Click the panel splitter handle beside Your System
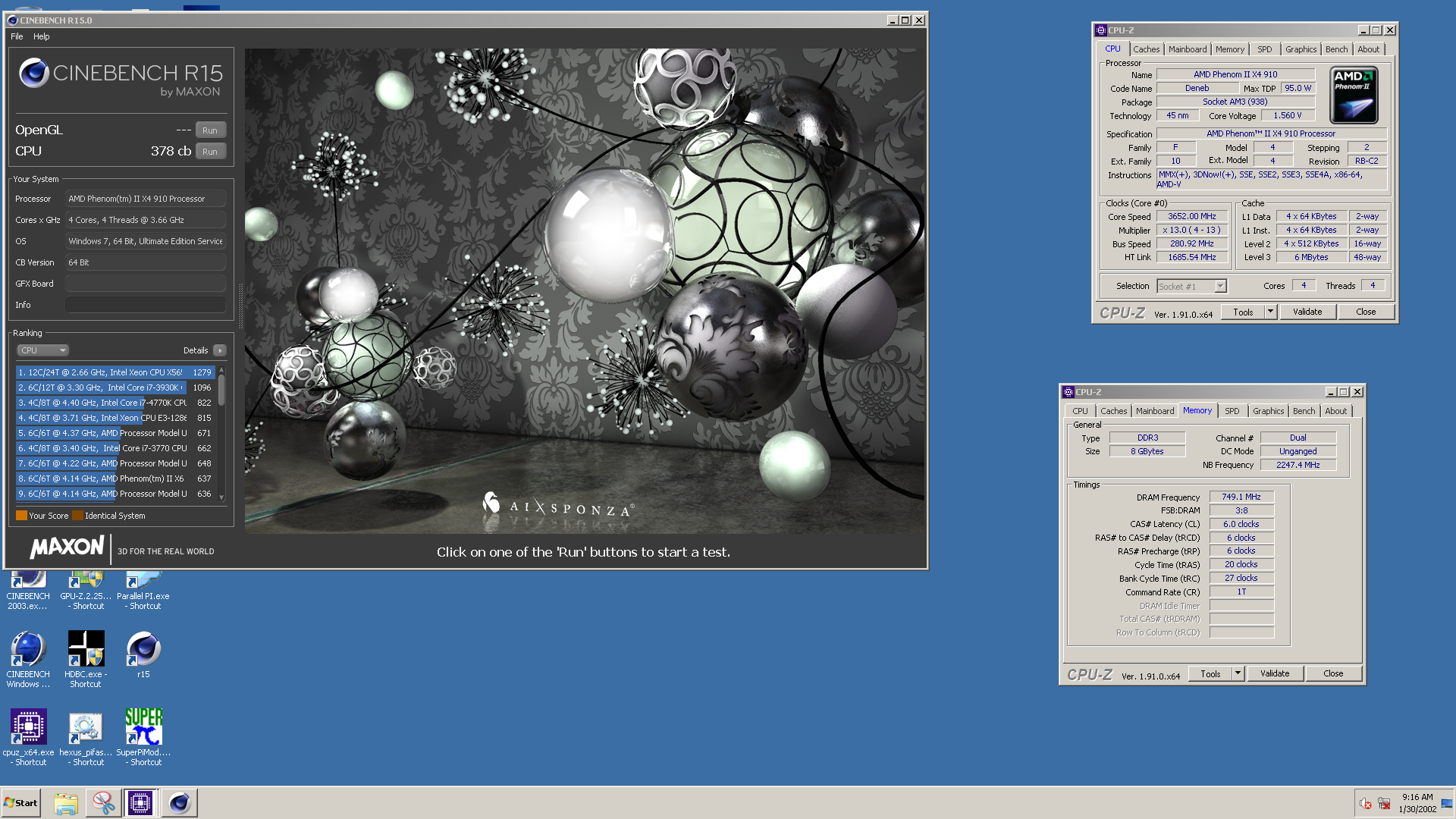This screenshot has width=1456, height=819. pyautogui.click(x=240, y=305)
